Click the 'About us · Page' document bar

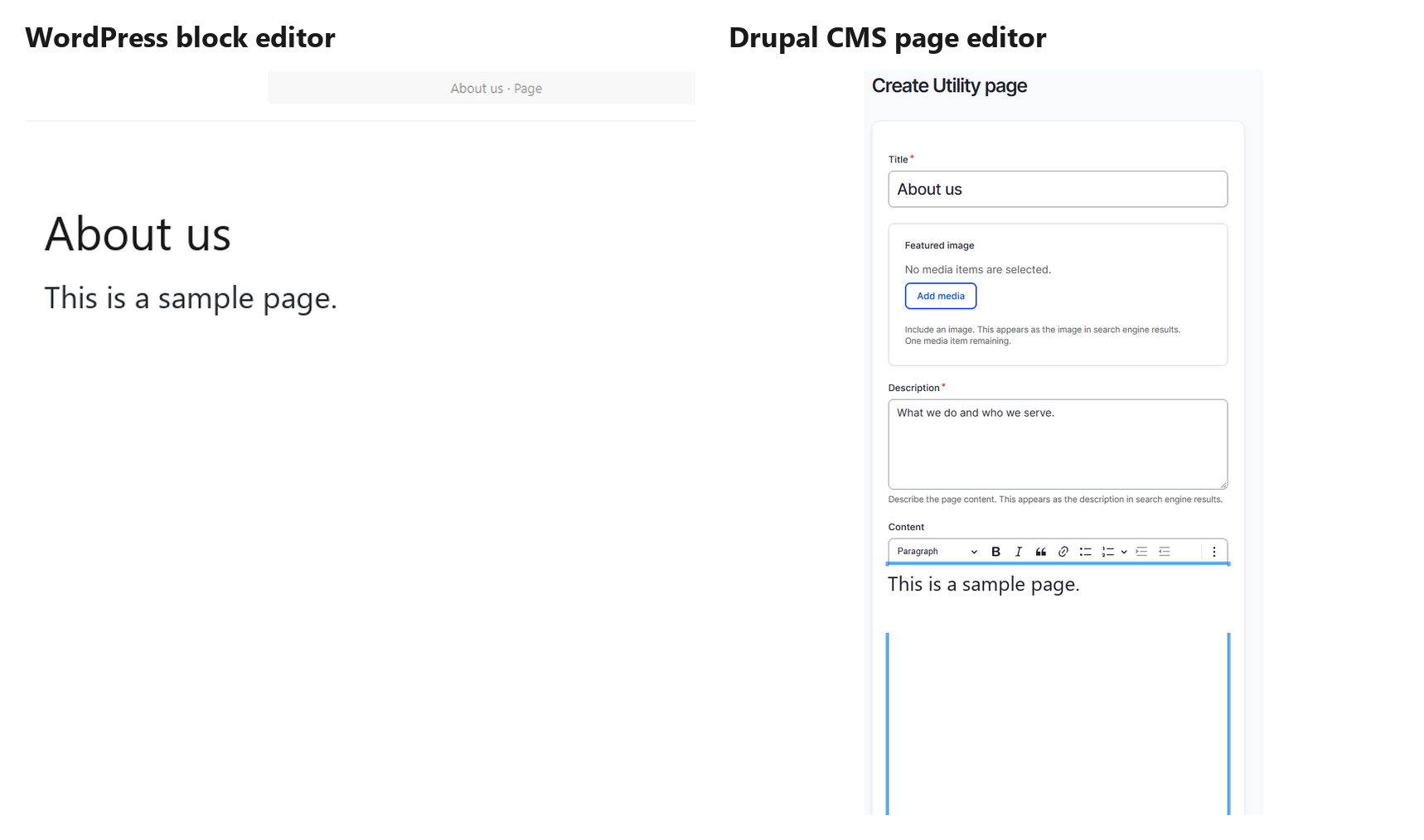pos(482,89)
